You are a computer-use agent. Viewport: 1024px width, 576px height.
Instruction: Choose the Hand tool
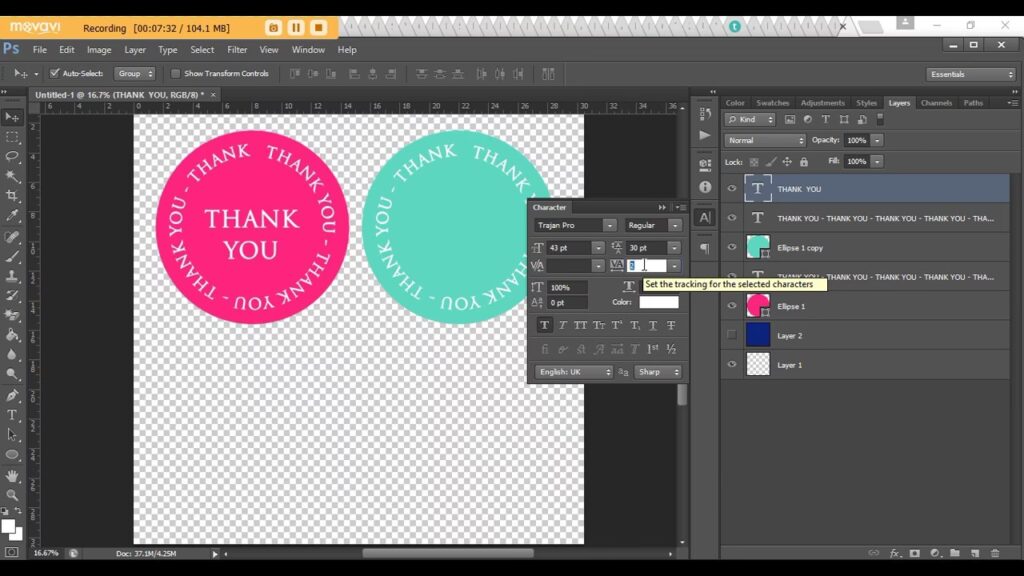click(x=12, y=474)
